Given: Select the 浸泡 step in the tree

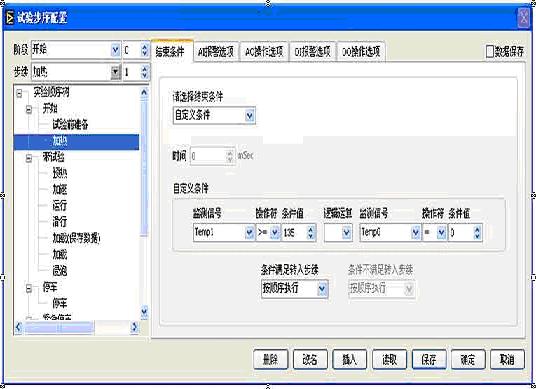Looking at the screenshot, I should pyautogui.click(x=59, y=271).
